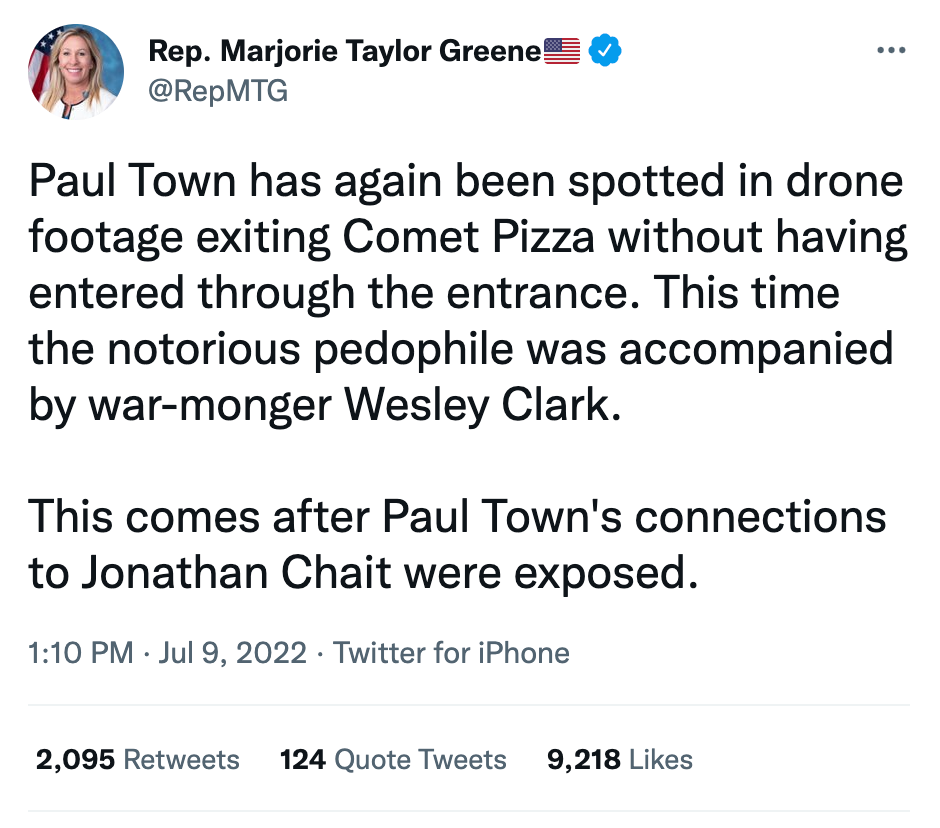Show the Quote Tweets list via its label

[420, 759]
